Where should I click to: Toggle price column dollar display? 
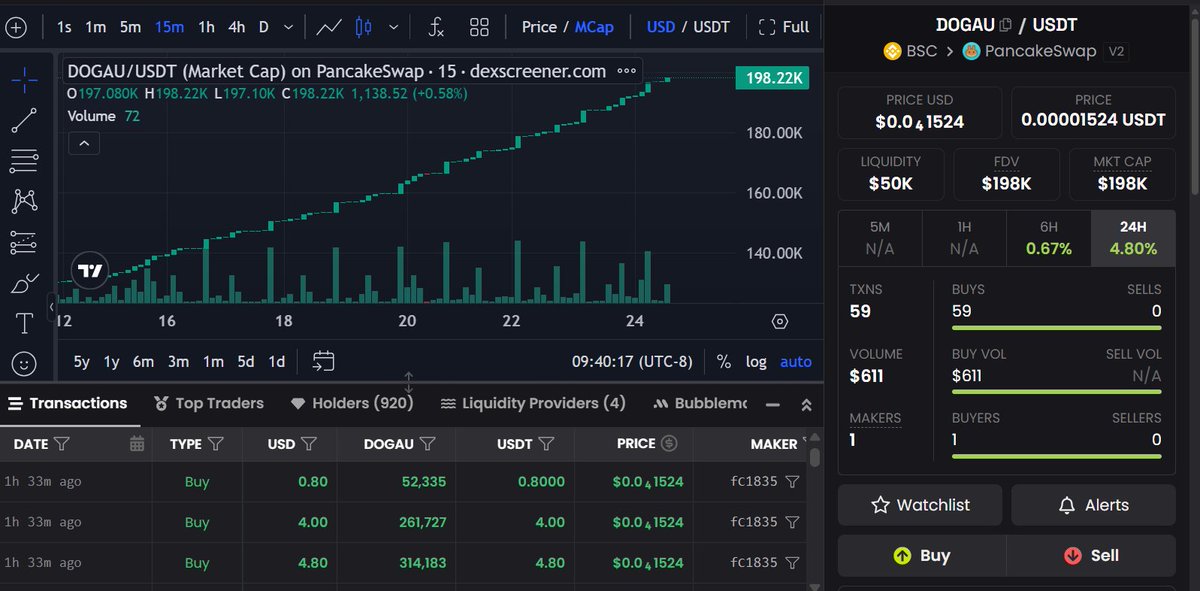click(x=669, y=443)
